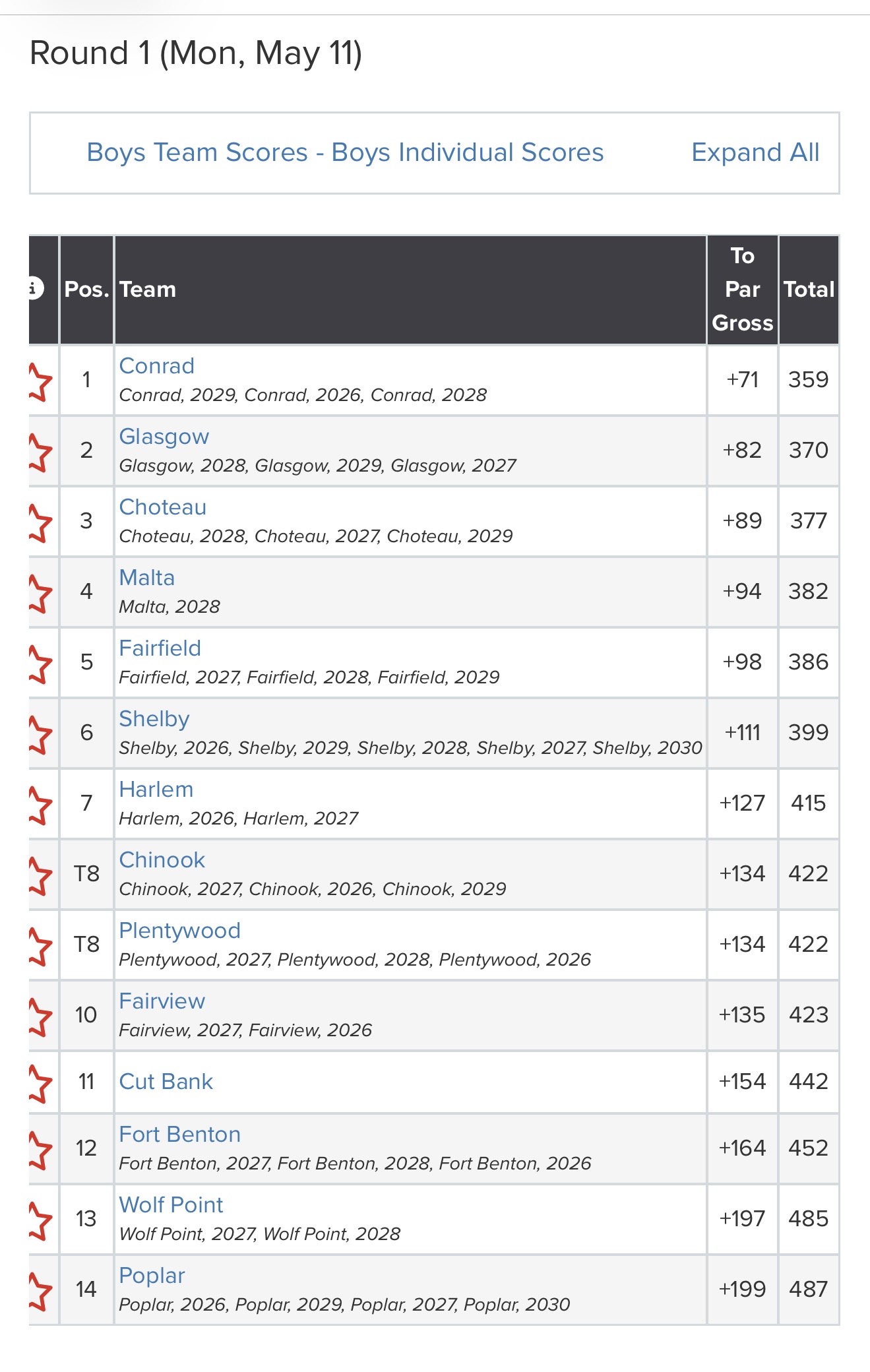Open the Malta team link
The image size is (870, 1372).
[147, 578]
